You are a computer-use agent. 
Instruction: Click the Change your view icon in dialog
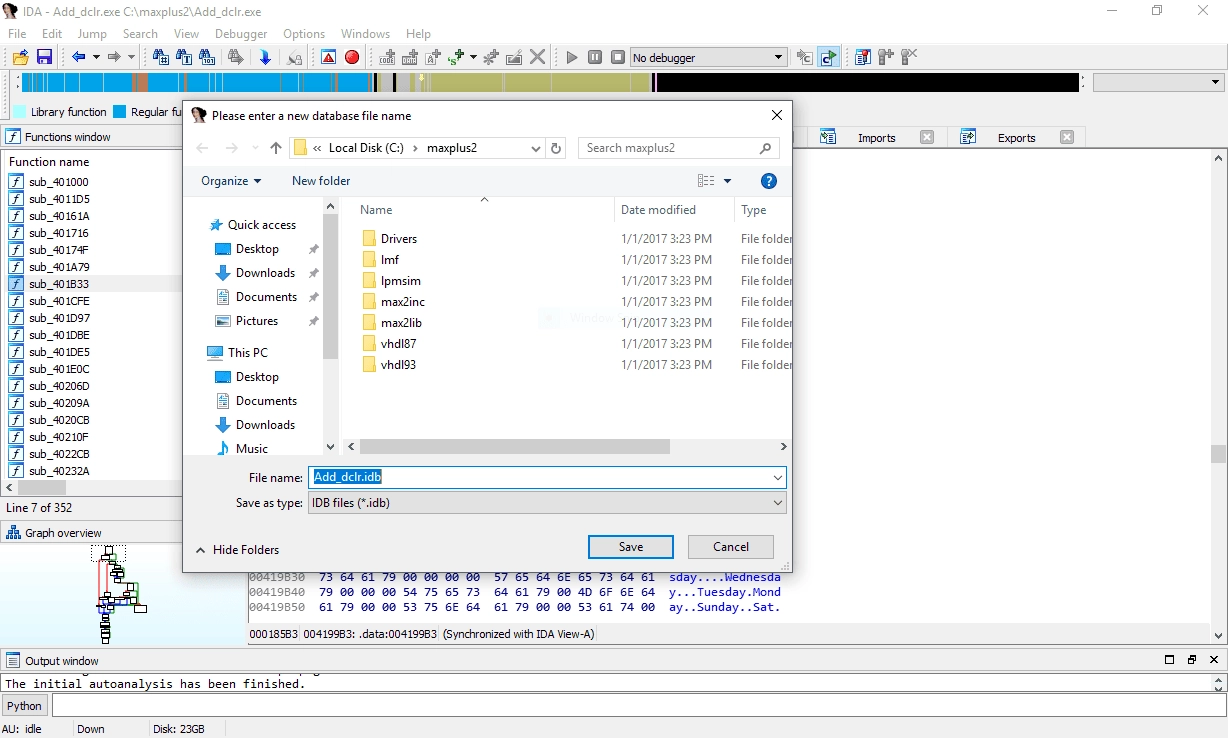(x=706, y=181)
